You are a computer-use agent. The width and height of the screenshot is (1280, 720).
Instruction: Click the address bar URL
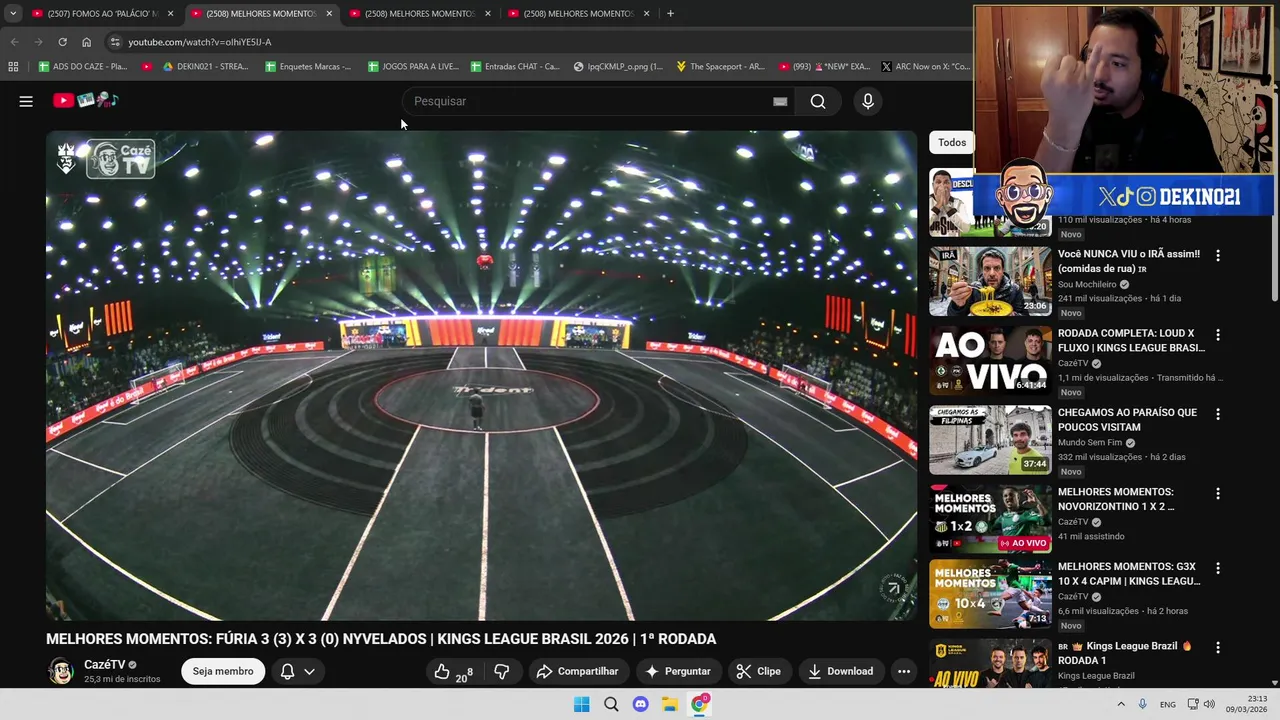[x=200, y=42]
